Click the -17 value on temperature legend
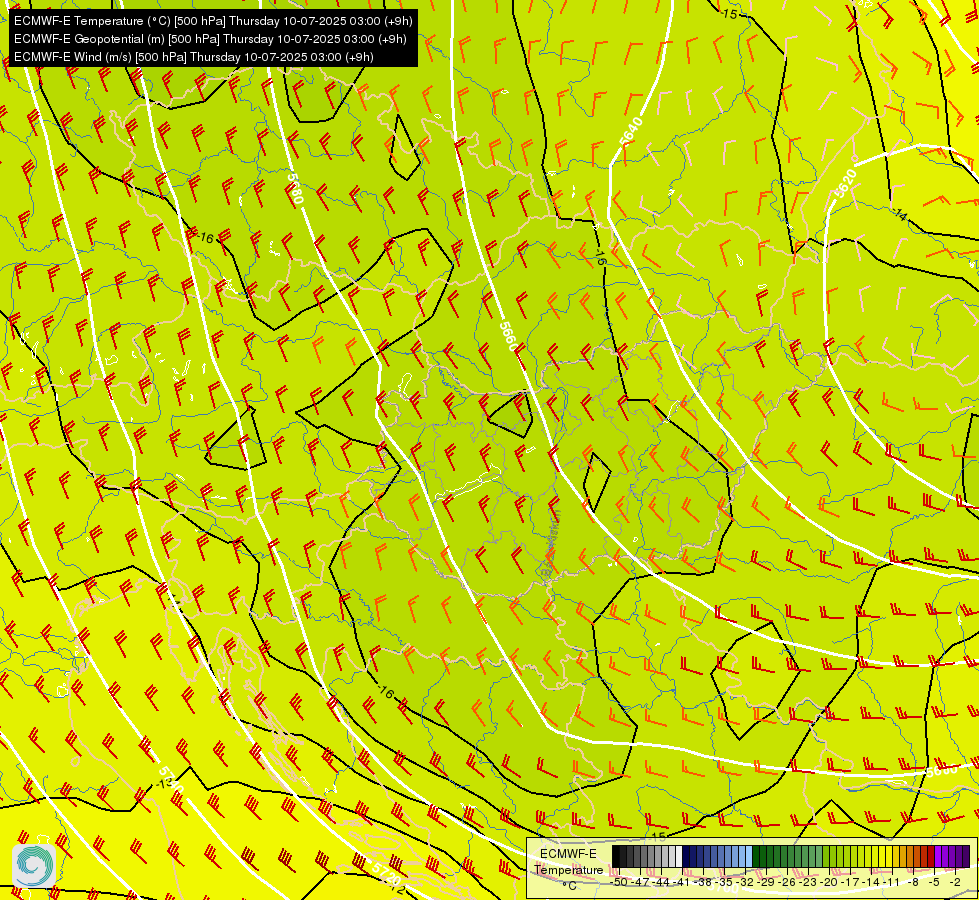979x900 pixels. click(x=850, y=883)
